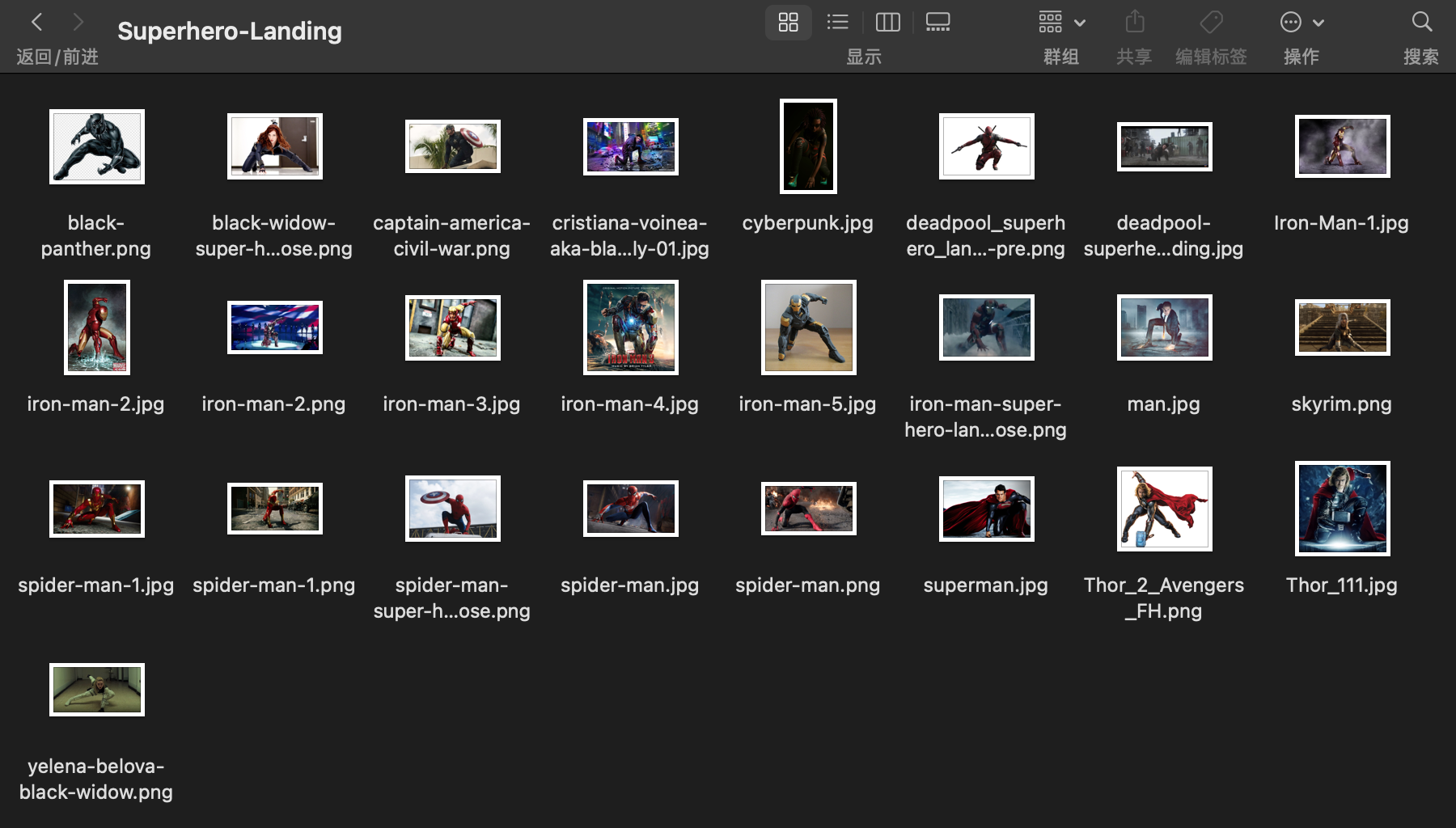Viewport: 1456px width, 828px height.
Task: Open the actions ellipsis menu
Action: point(1301,23)
